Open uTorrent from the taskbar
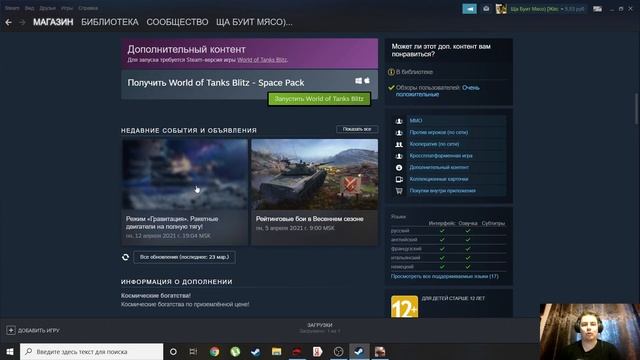 point(235,351)
